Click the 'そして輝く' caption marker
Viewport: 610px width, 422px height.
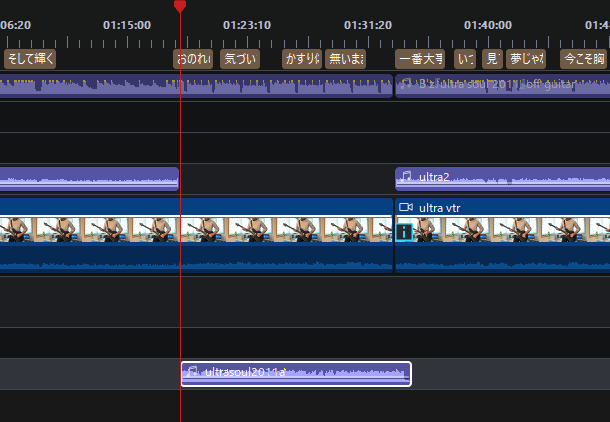click(x=30, y=59)
